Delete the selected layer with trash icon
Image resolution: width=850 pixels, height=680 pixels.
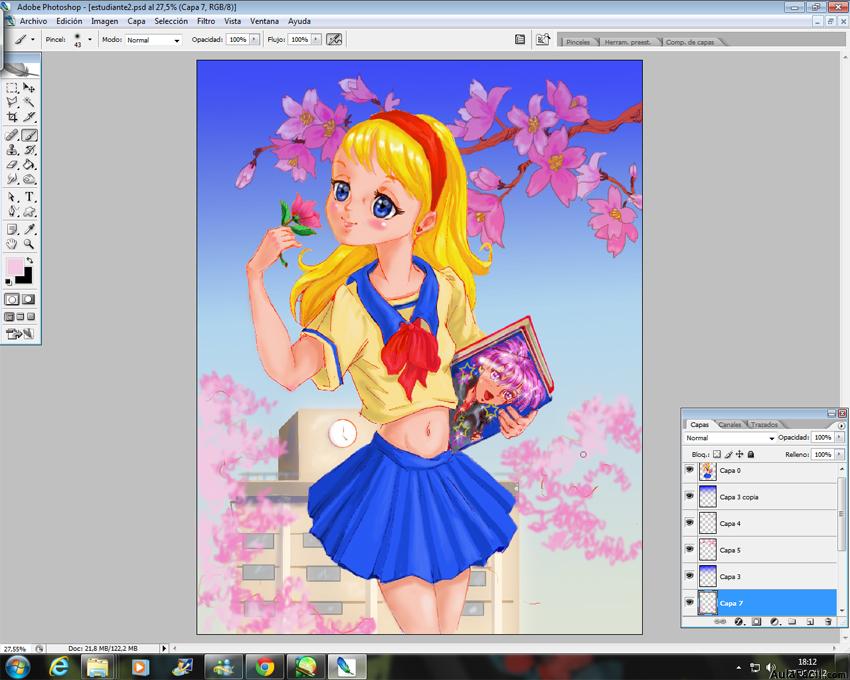[x=828, y=621]
